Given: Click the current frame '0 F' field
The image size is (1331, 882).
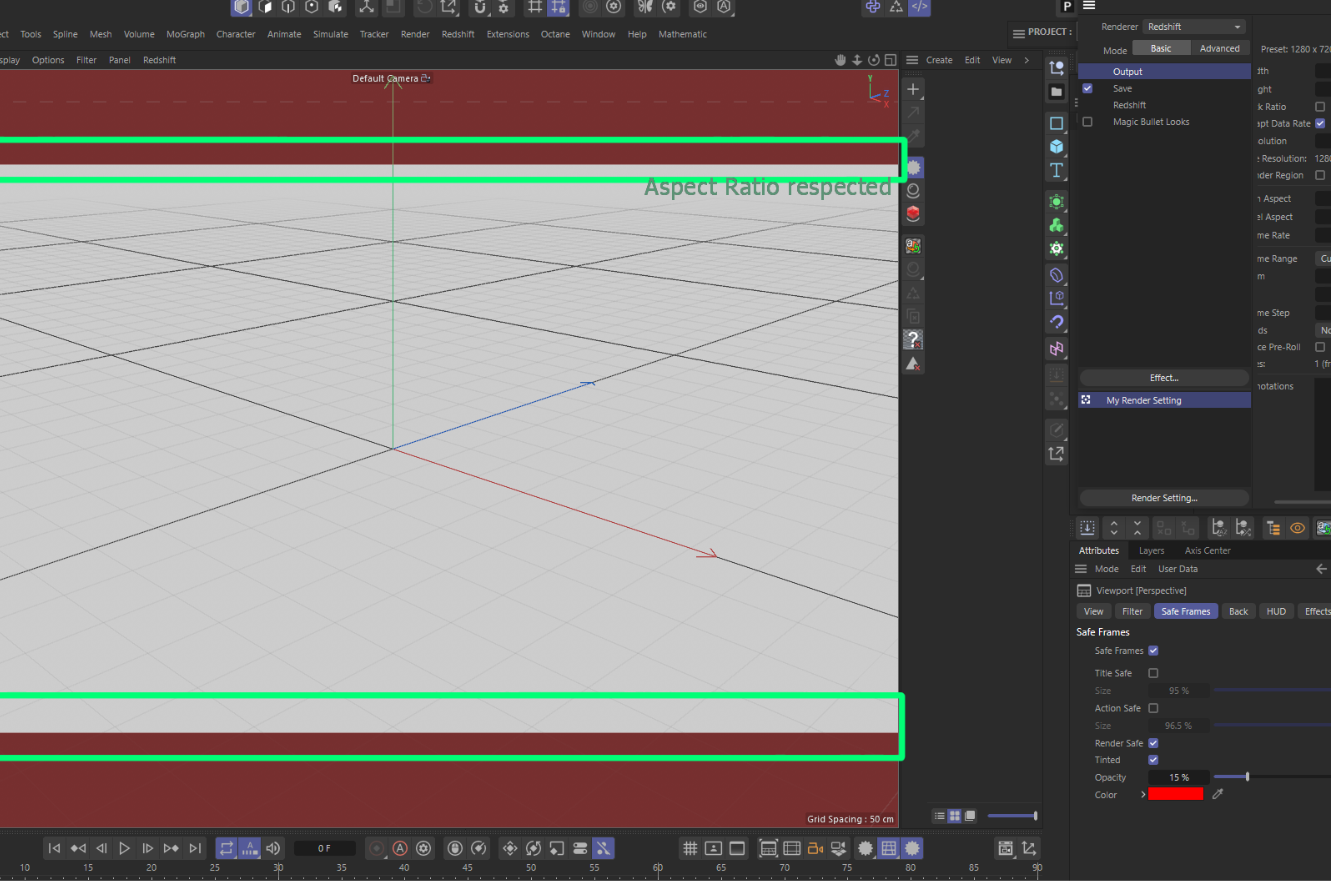Looking at the screenshot, I should 325,848.
